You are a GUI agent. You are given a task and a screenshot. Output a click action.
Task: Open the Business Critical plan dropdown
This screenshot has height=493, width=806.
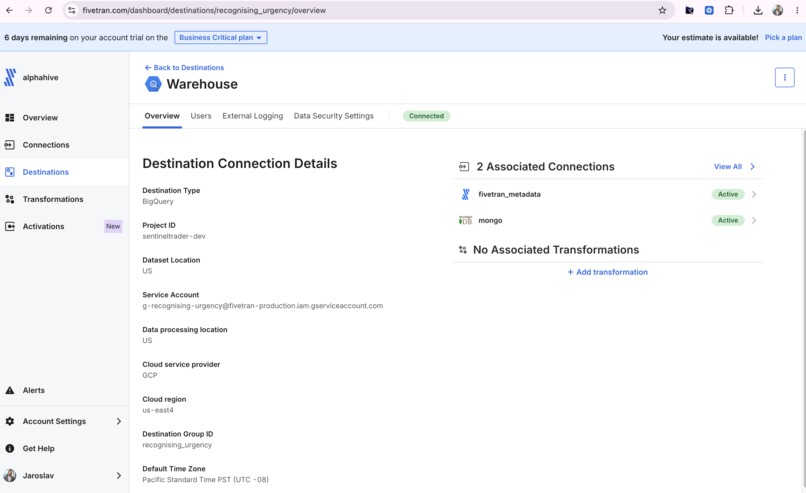[221, 38]
